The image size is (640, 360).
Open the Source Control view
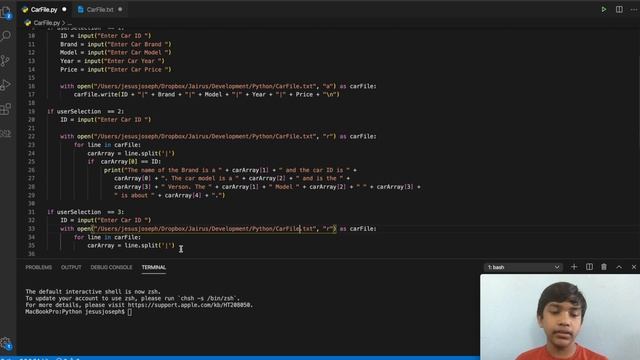coord(6,61)
